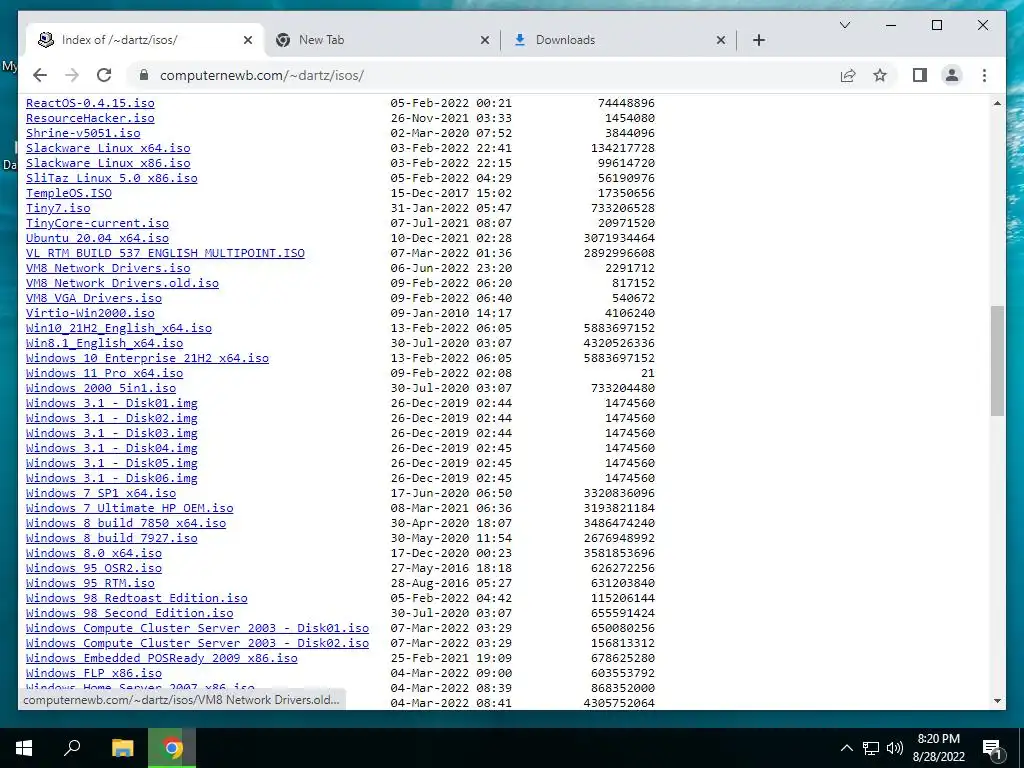Download Win10_21H2_English_x64.iso
Screen dimensions: 1024x768
(x=119, y=328)
